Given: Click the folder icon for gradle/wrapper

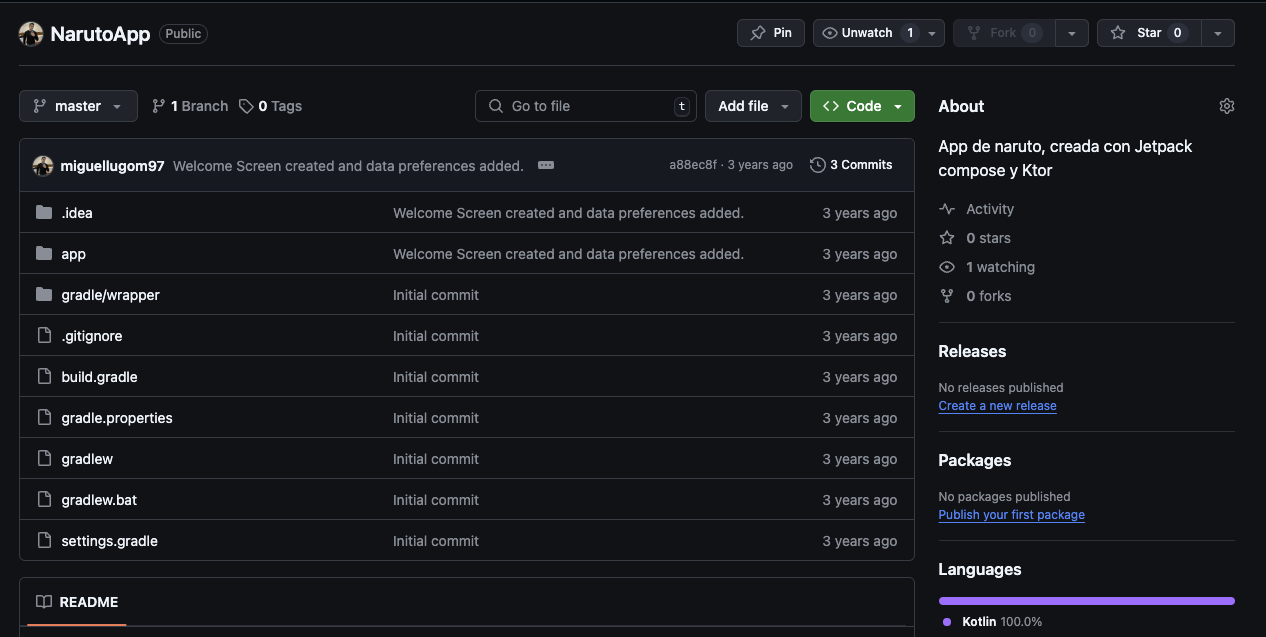Looking at the screenshot, I should point(44,295).
